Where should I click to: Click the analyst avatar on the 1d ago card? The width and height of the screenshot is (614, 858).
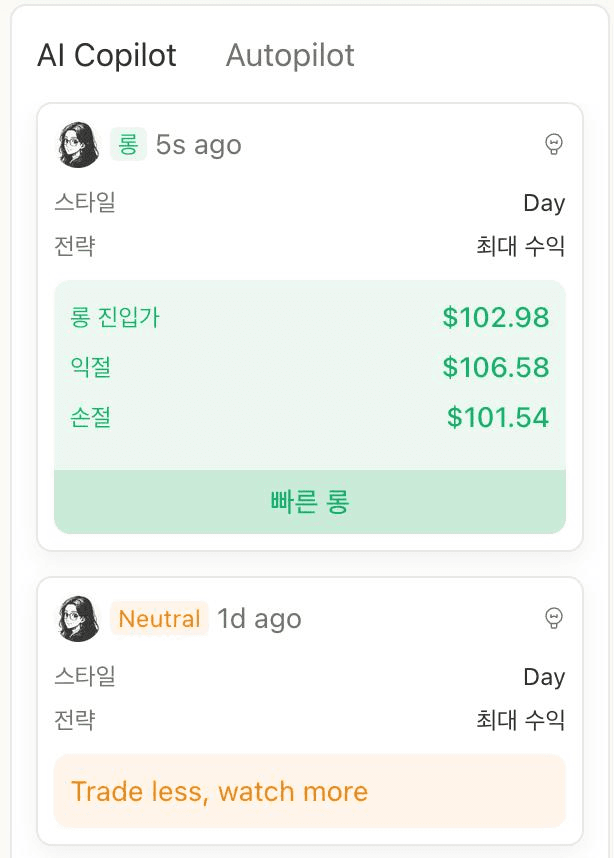point(79,619)
